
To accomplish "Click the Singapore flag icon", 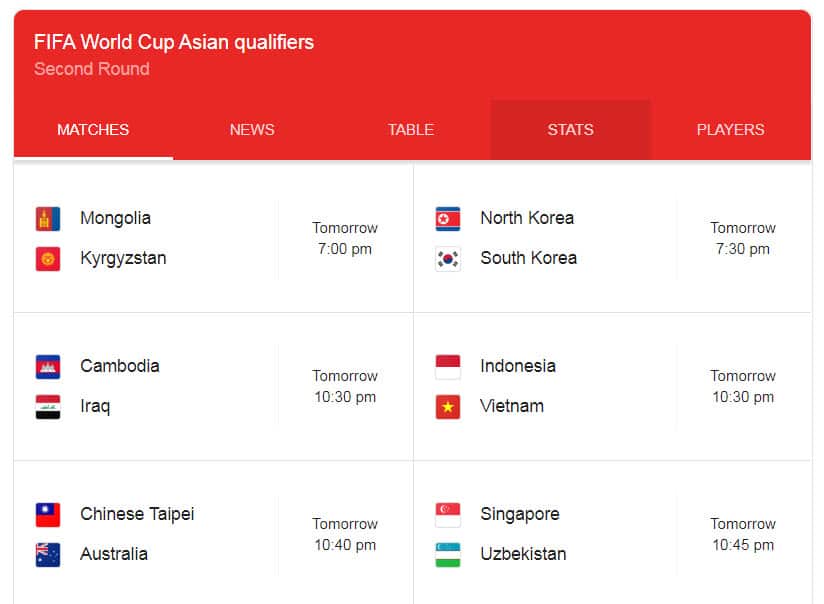I will click(x=446, y=514).
